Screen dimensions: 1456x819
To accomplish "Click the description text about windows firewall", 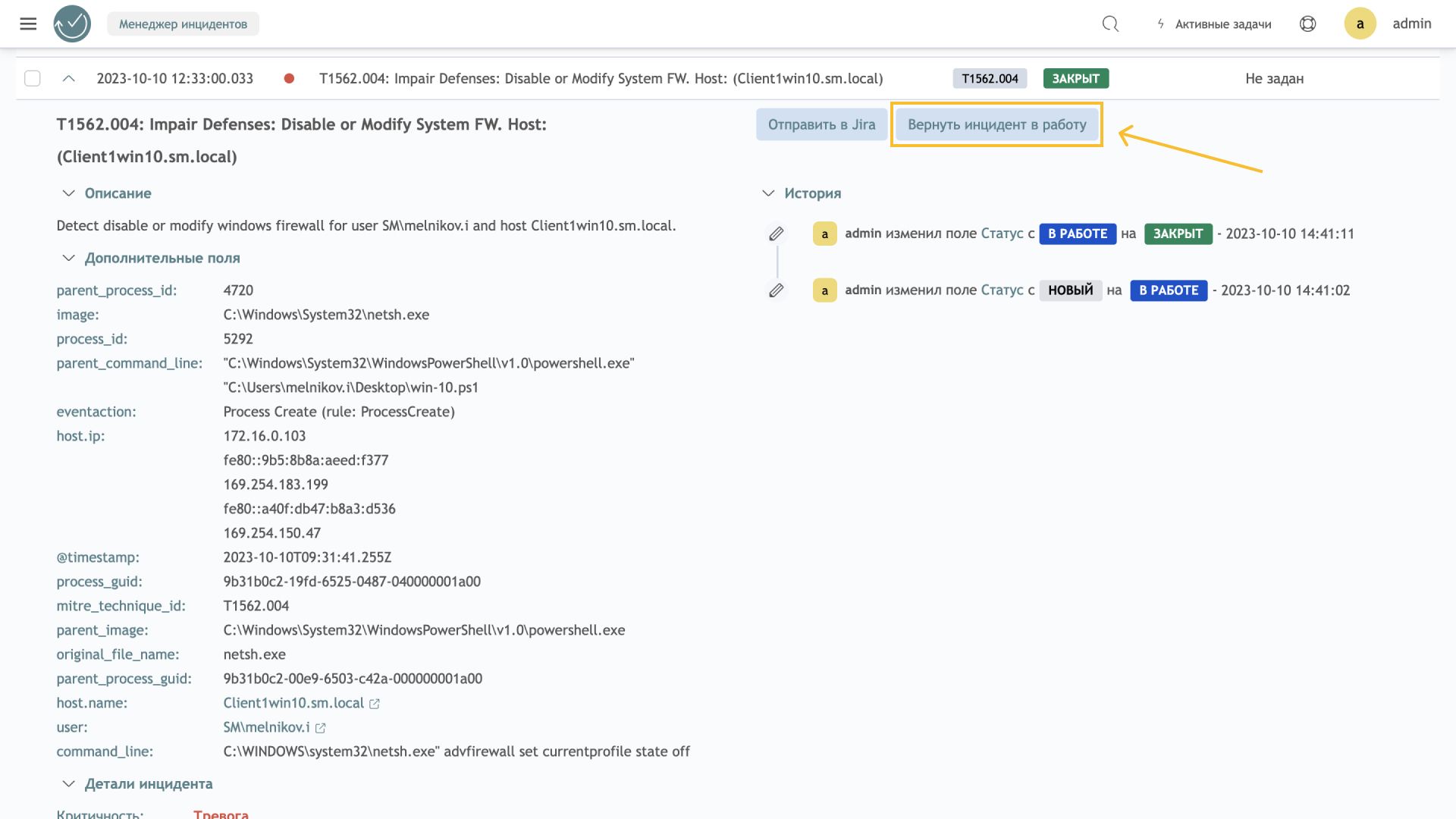I will tap(366, 226).
